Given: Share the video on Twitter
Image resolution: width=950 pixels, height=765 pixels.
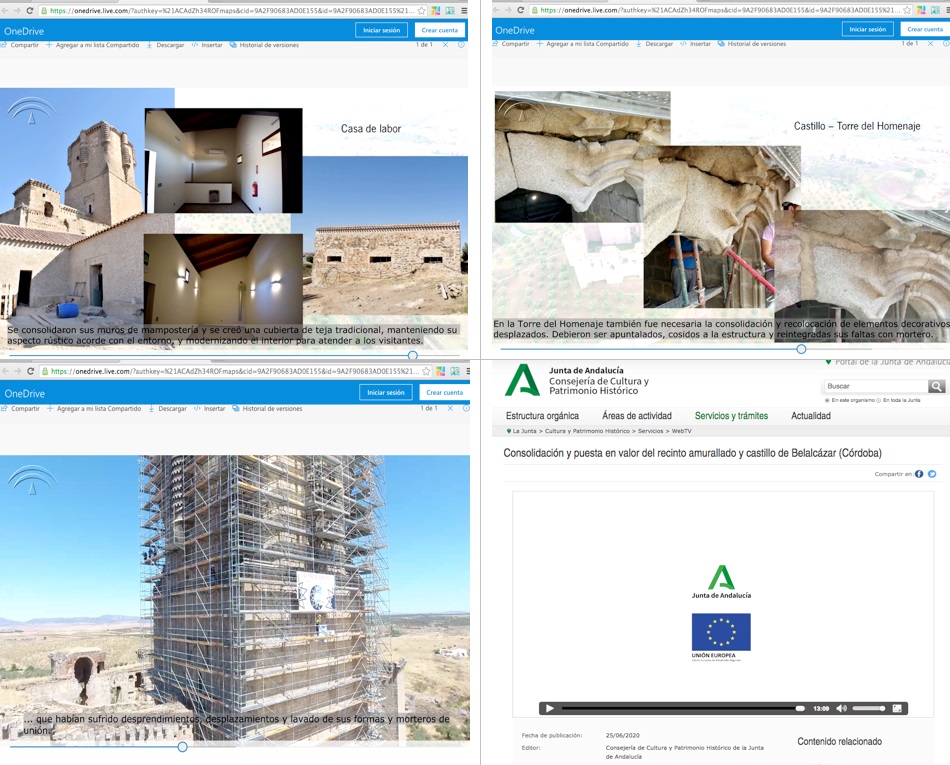Looking at the screenshot, I should point(932,474).
